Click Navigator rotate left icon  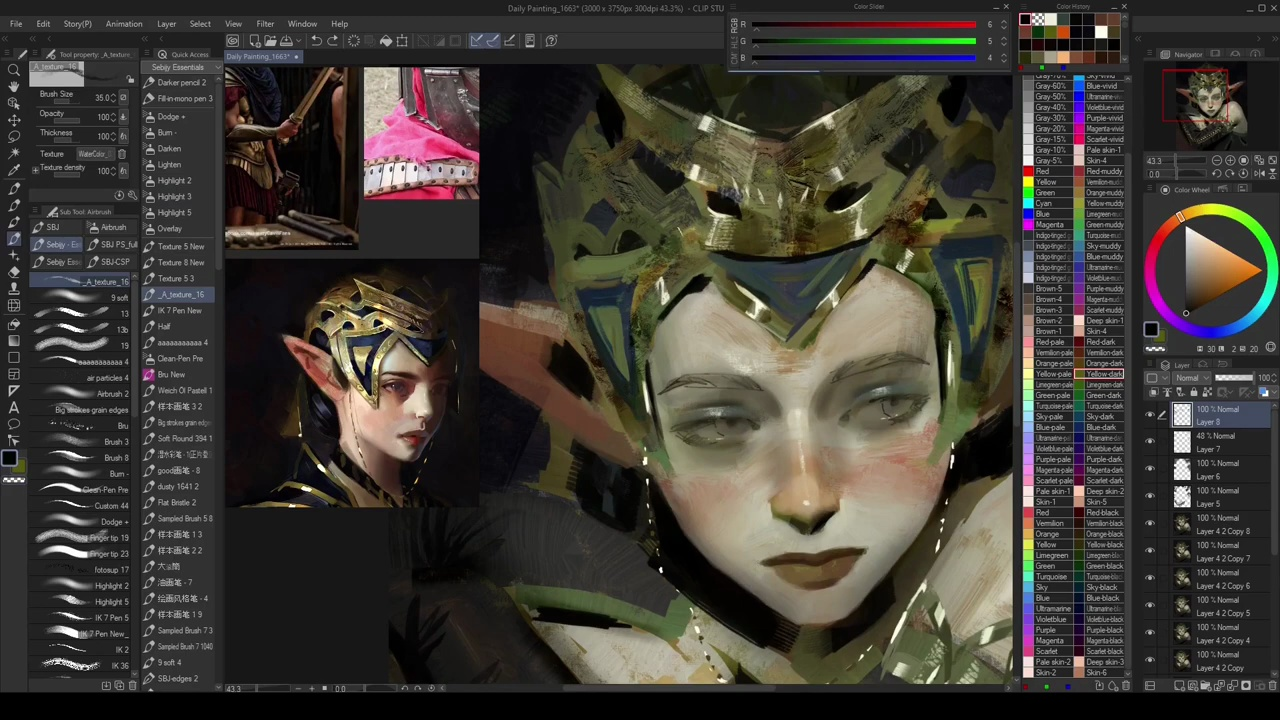point(1216,174)
